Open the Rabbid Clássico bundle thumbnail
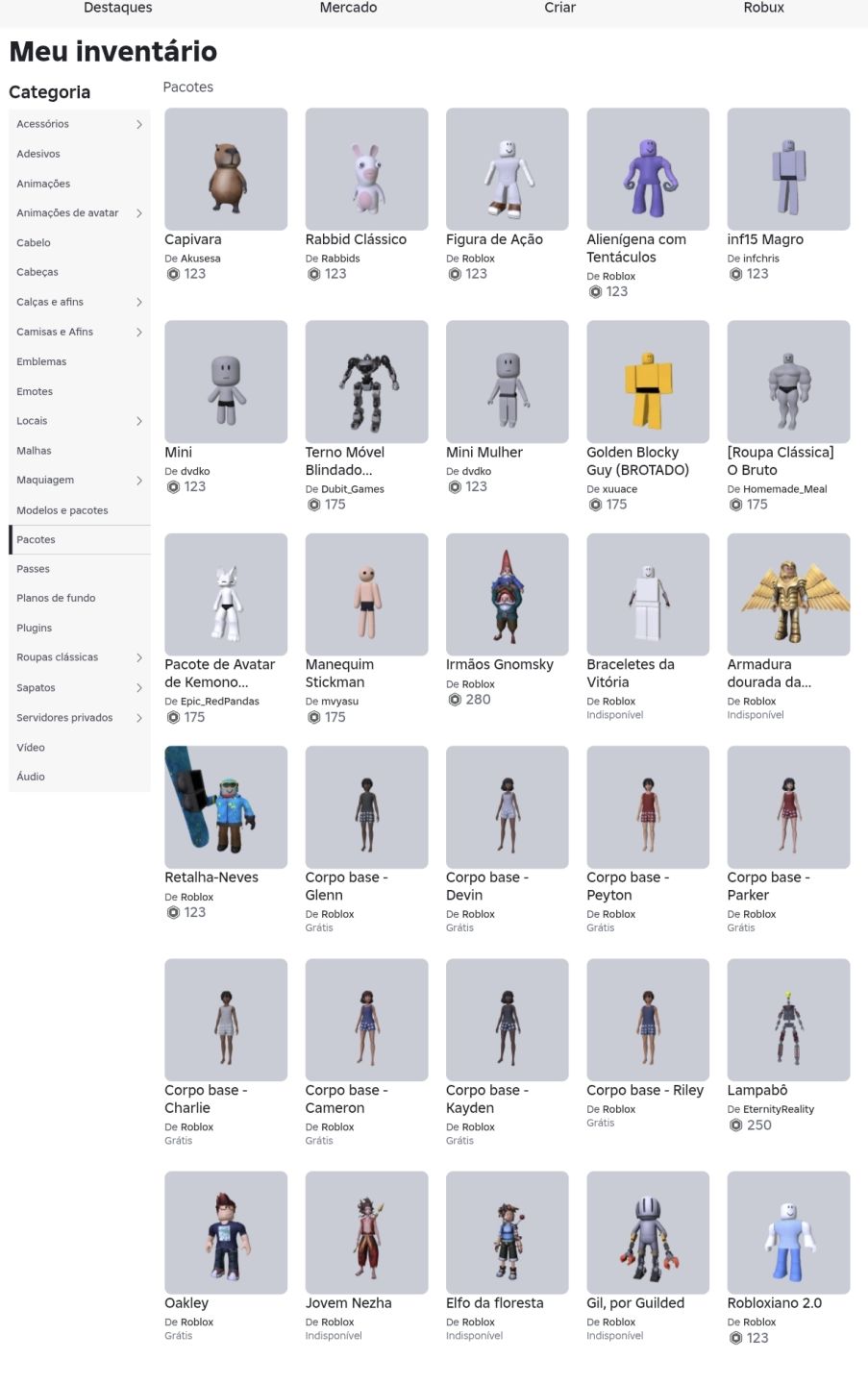The height and width of the screenshot is (1384, 868). coord(366,169)
